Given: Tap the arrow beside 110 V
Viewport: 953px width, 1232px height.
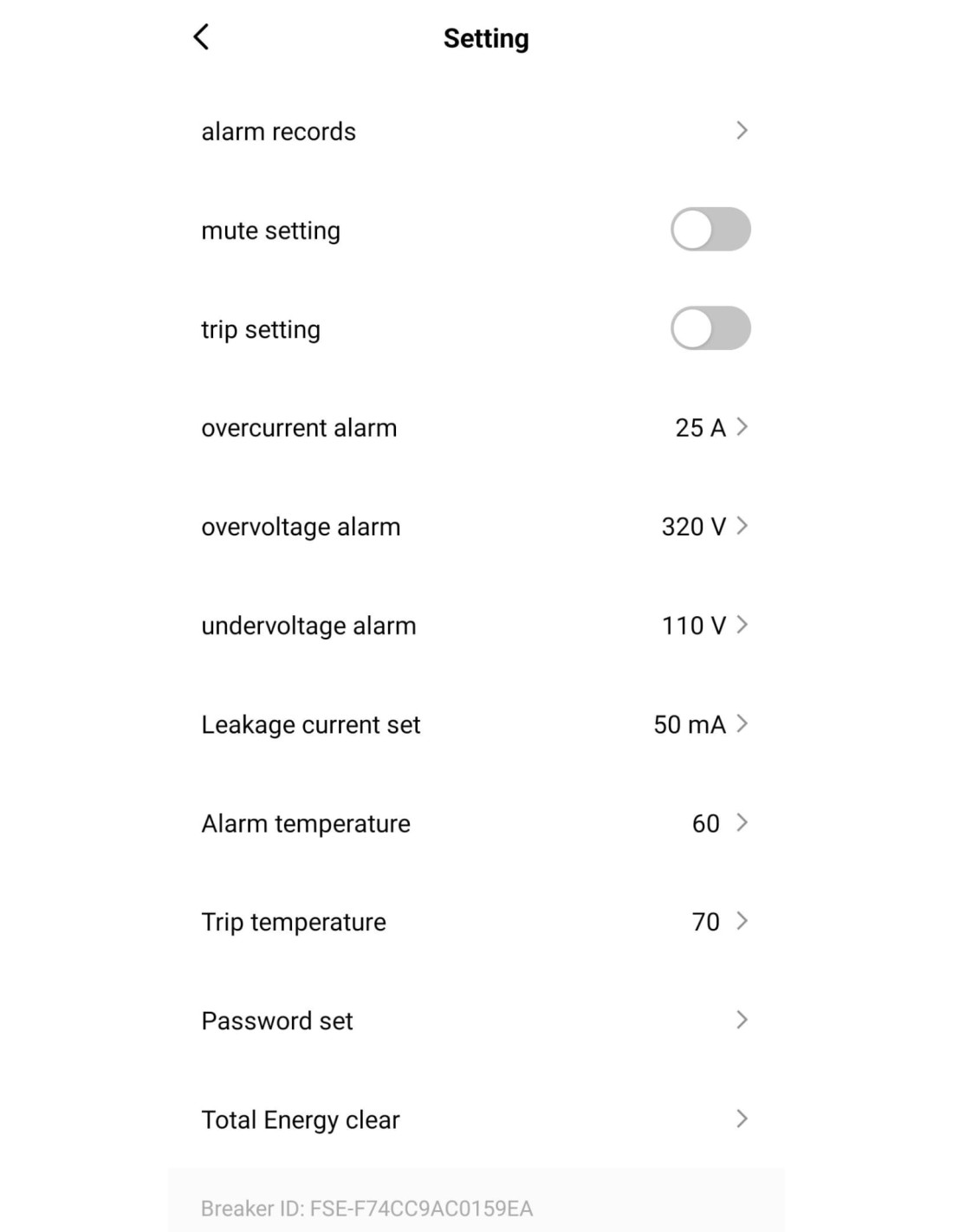Looking at the screenshot, I should (742, 625).
